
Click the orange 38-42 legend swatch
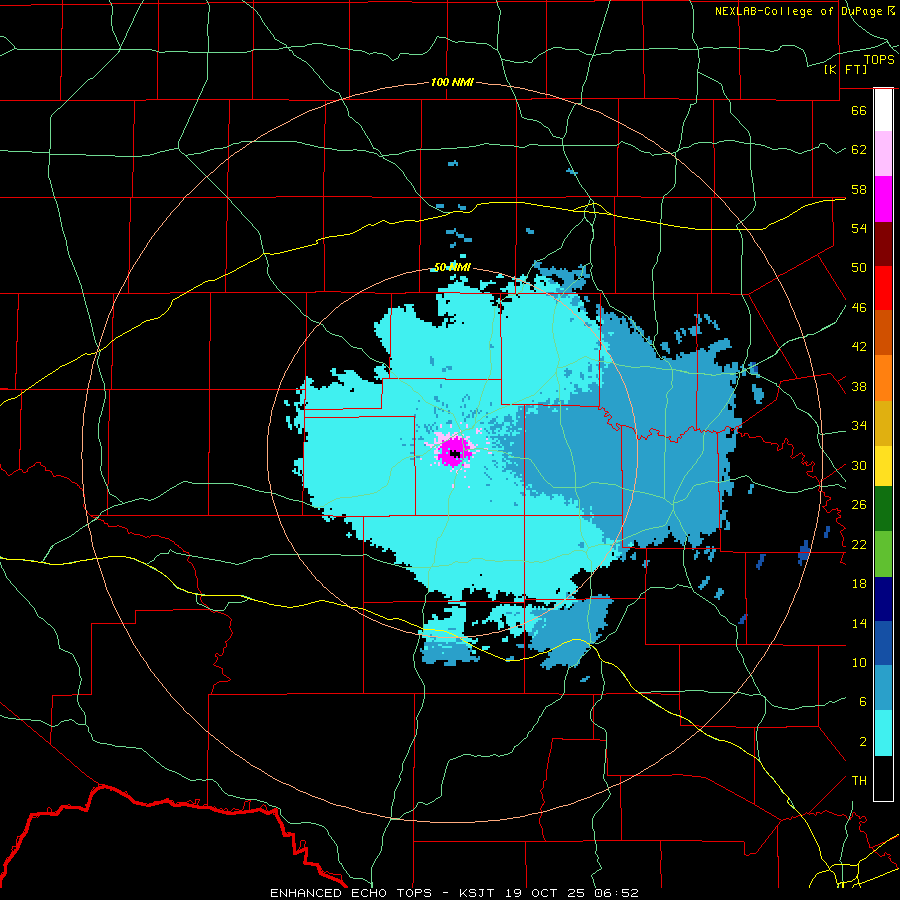coord(883,378)
